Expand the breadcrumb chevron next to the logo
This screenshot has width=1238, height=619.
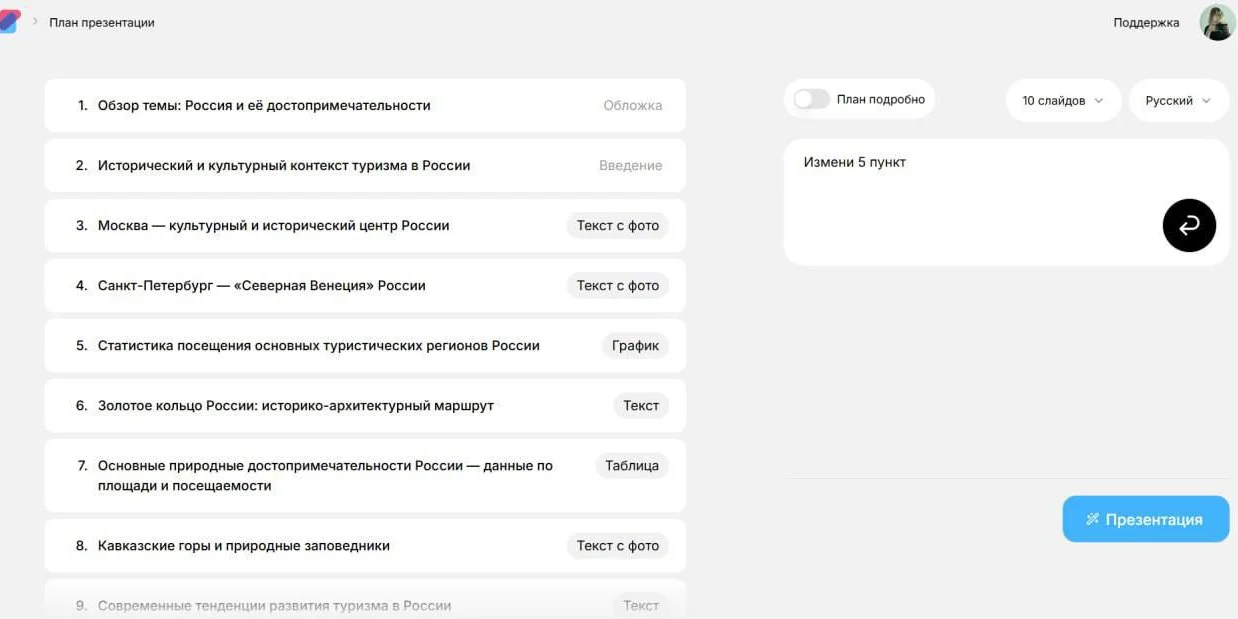coord(33,19)
